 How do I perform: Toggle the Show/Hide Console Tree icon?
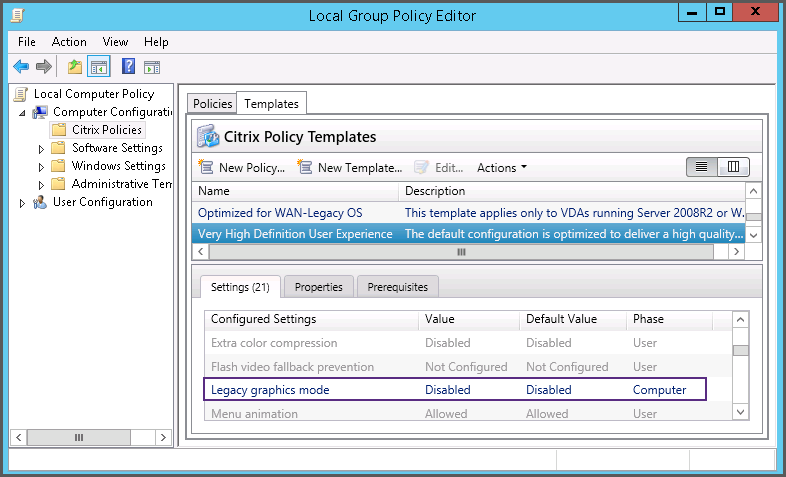pos(99,67)
